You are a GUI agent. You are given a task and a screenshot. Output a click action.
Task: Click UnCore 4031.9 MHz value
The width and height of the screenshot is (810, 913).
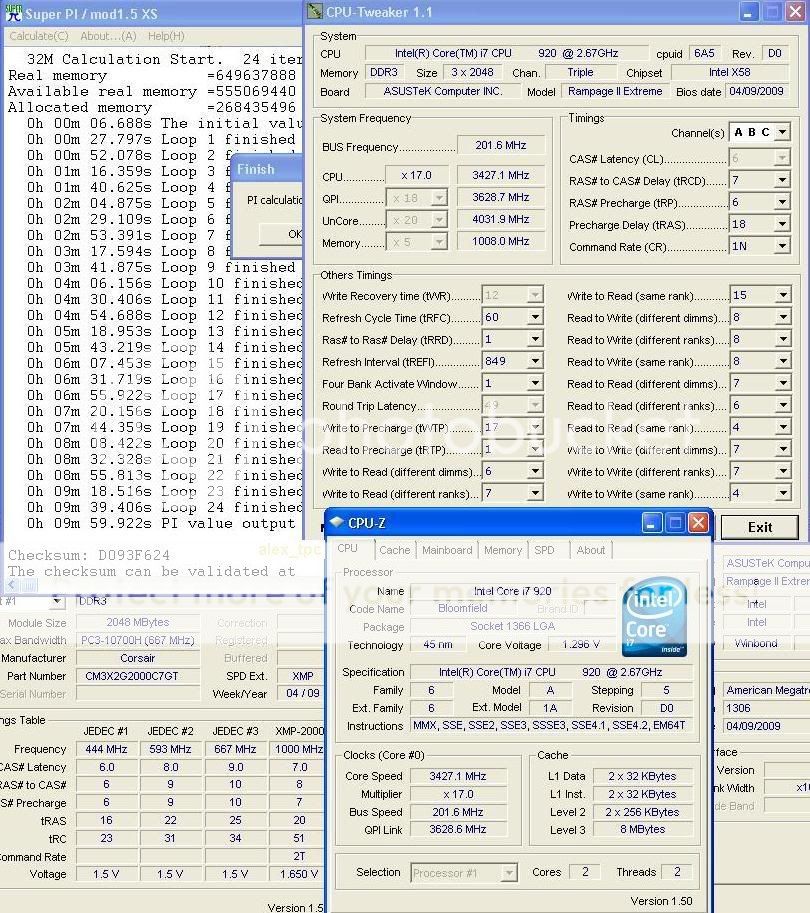tap(501, 220)
